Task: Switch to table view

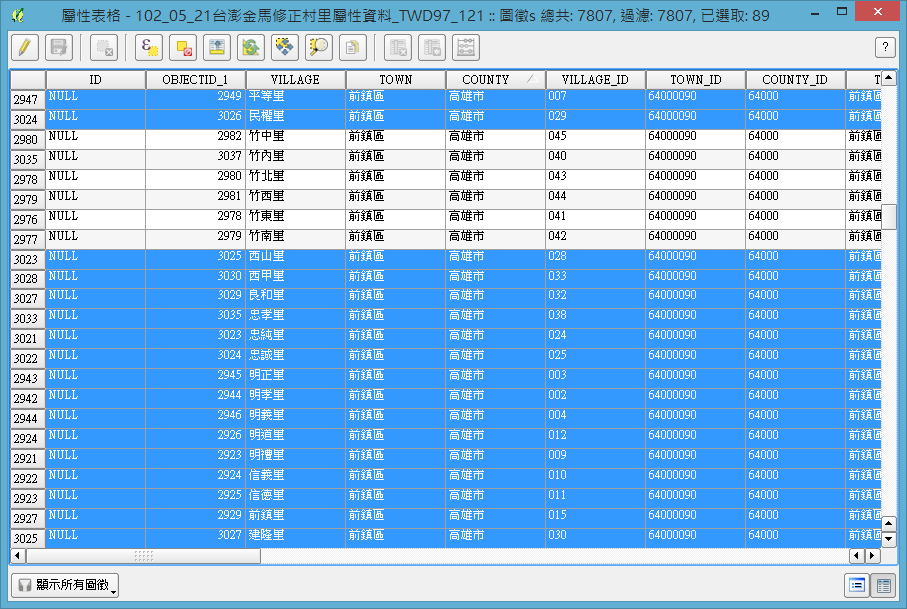Action: pos(883,586)
